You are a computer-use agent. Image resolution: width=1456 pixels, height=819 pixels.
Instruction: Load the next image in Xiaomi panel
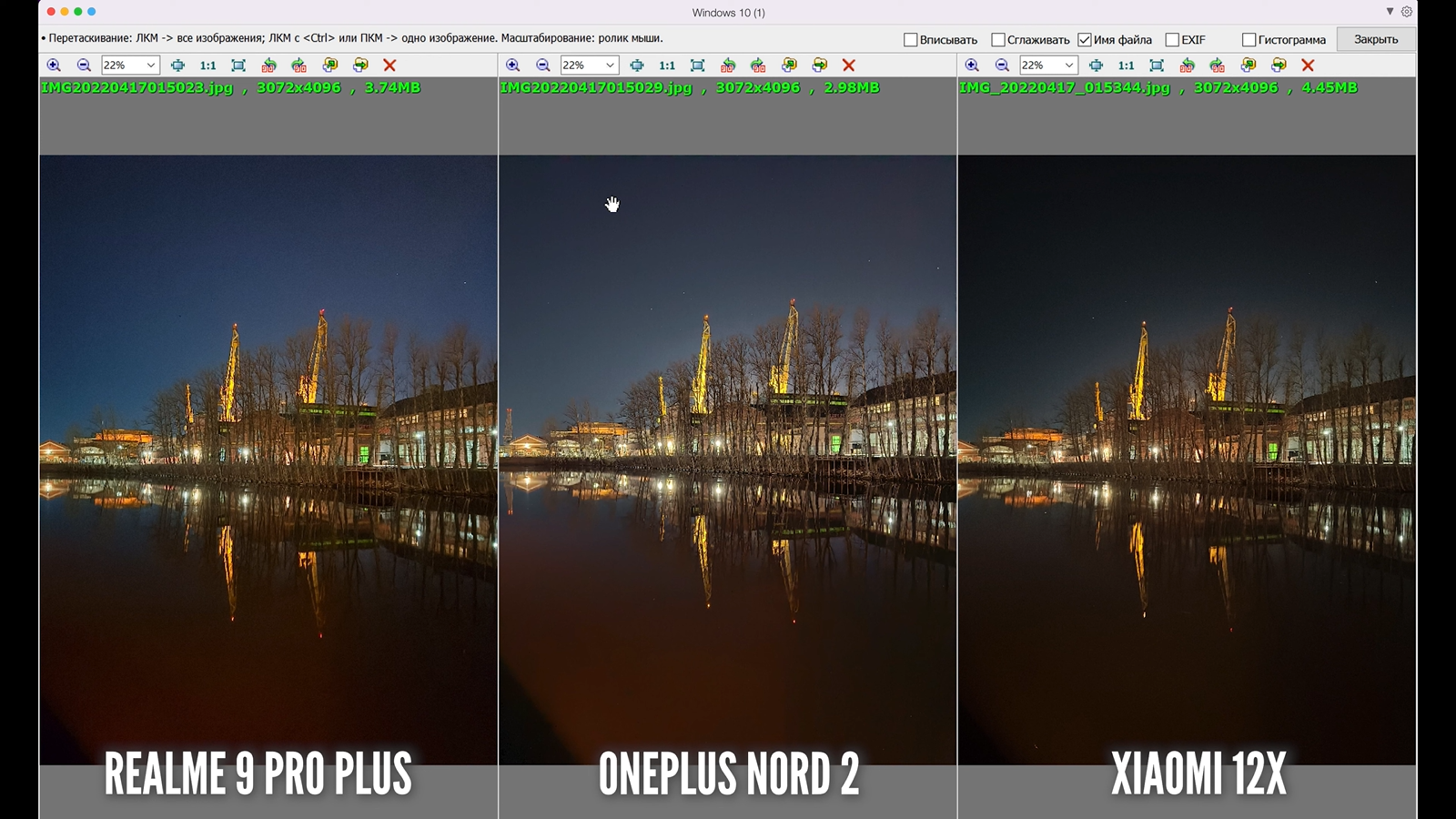pyautogui.click(x=1279, y=66)
